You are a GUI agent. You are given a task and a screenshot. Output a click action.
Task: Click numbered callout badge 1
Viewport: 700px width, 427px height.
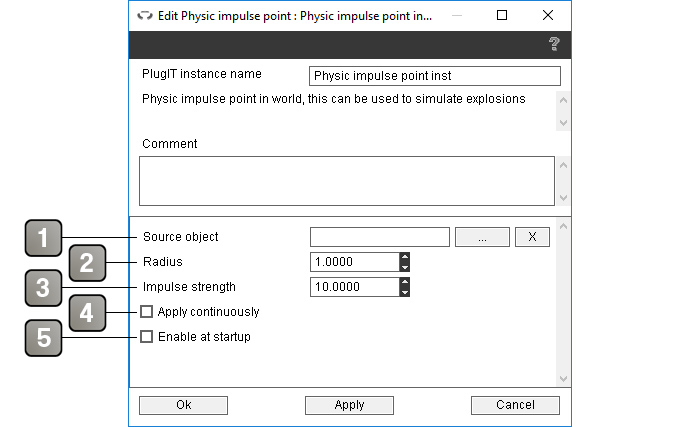[x=43, y=238]
